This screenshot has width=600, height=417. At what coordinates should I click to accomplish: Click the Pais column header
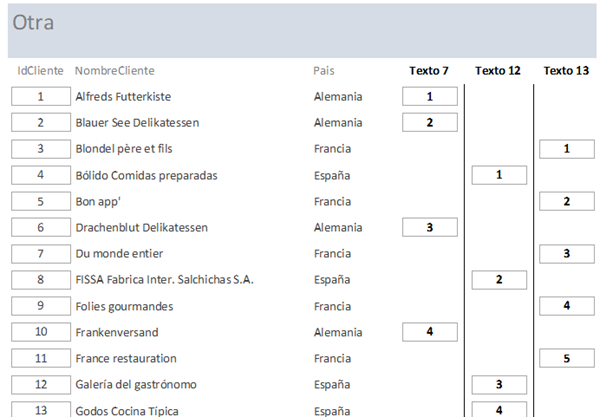coord(324,71)
